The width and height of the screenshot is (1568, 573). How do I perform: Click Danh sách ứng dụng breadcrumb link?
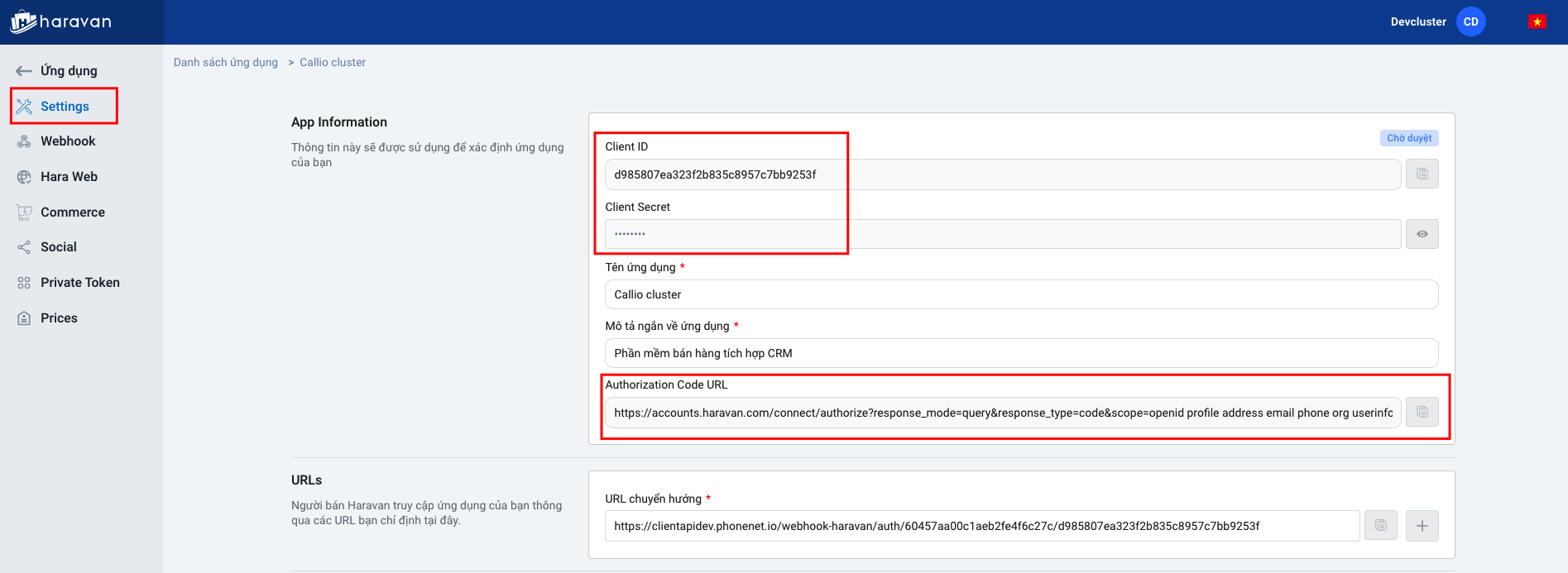[225, 62]
